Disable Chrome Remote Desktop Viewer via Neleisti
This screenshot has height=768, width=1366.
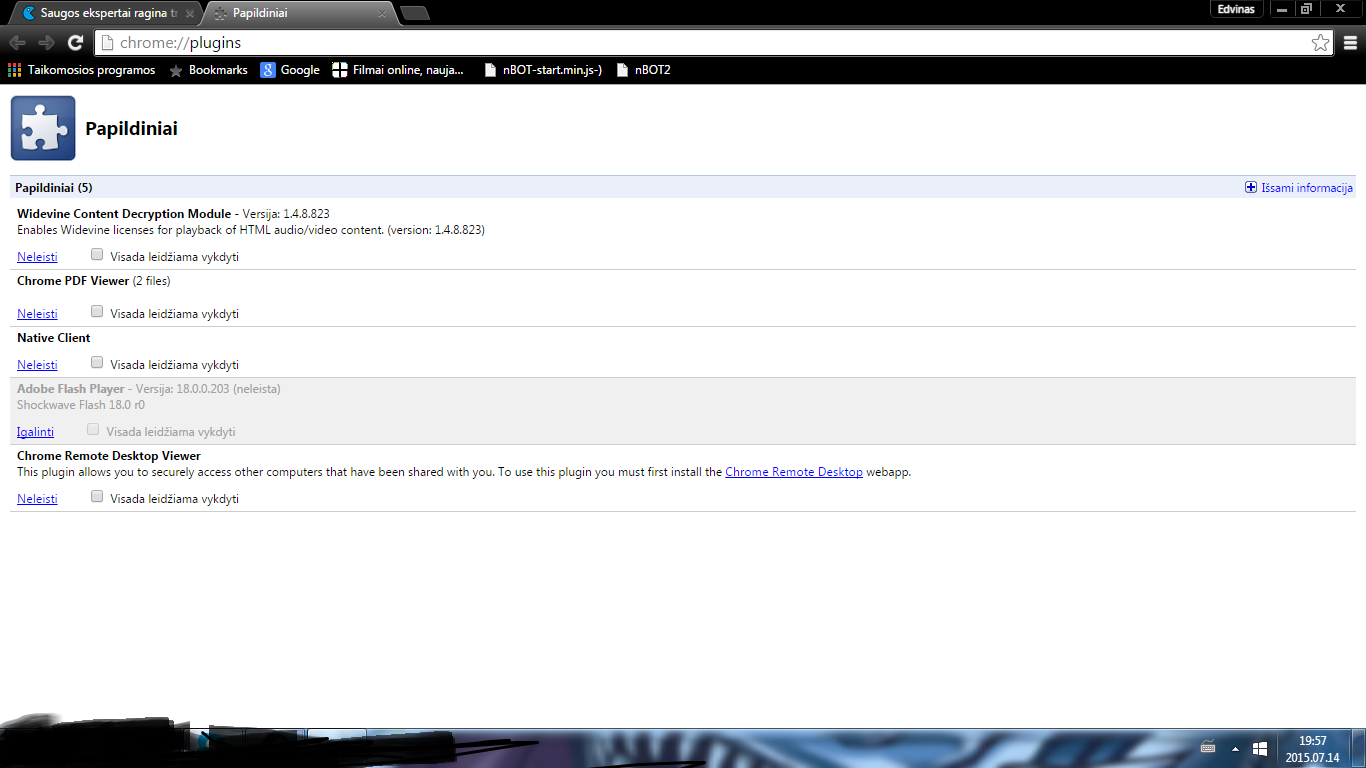(37, 499)
